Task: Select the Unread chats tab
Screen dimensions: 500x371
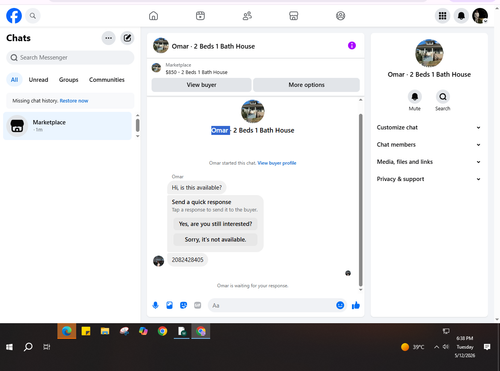Action: tap(38, 80)
